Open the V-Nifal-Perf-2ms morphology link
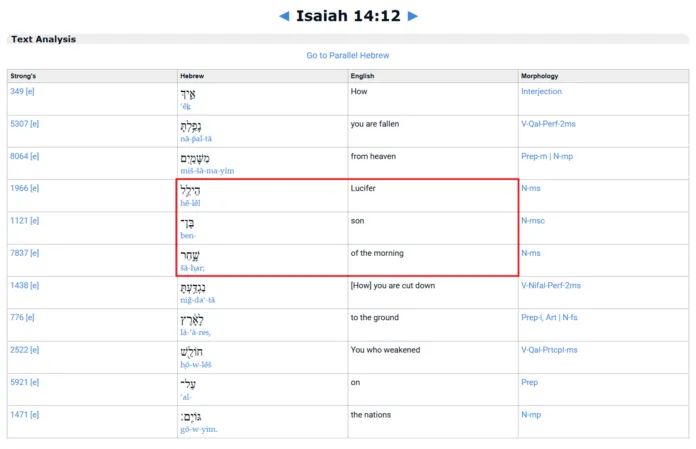The image size is (696, 449). (550, 285)
